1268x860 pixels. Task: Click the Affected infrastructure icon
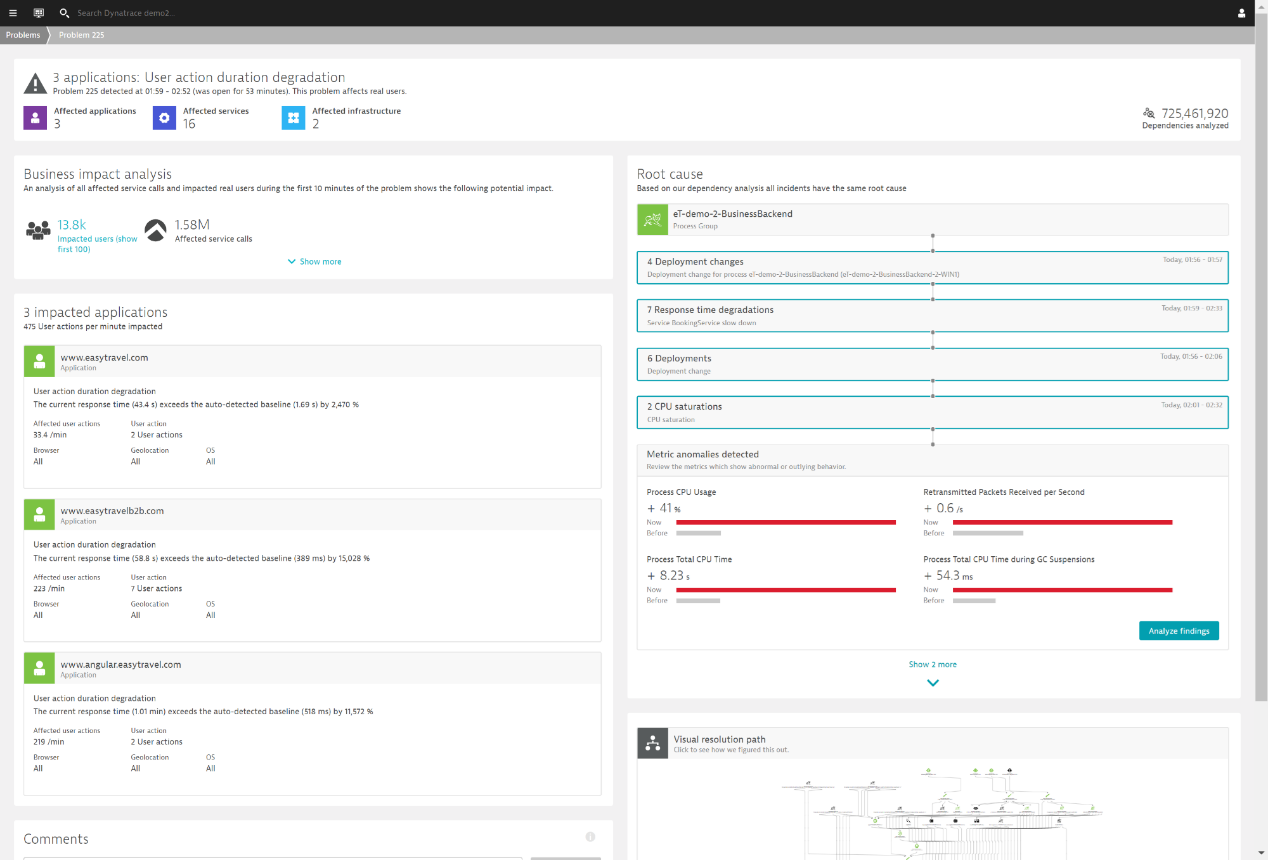click(x=293, y=118)
